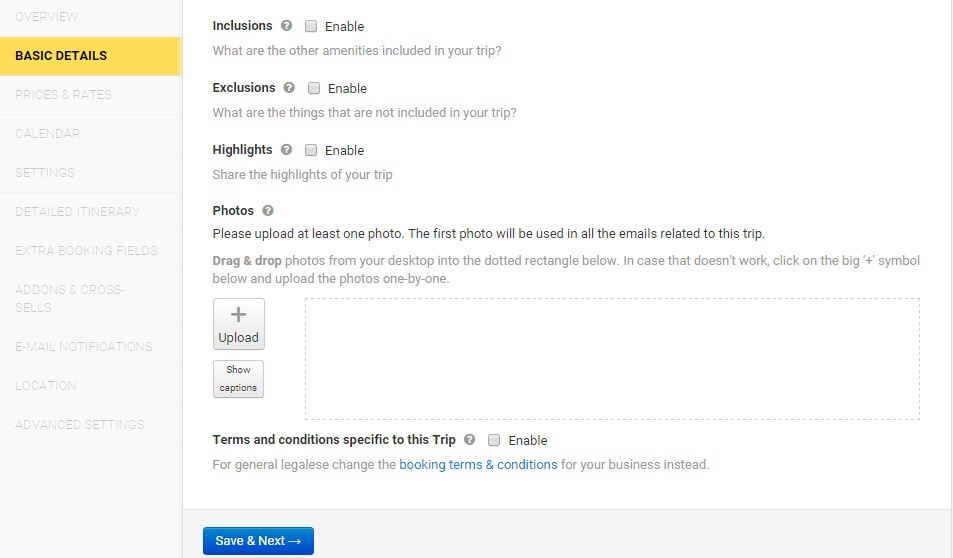This screenshot has height=558, width=953.
Task: Enable the Inclusions checkbox
Action: pyautogui.click(x=311, y=27)
